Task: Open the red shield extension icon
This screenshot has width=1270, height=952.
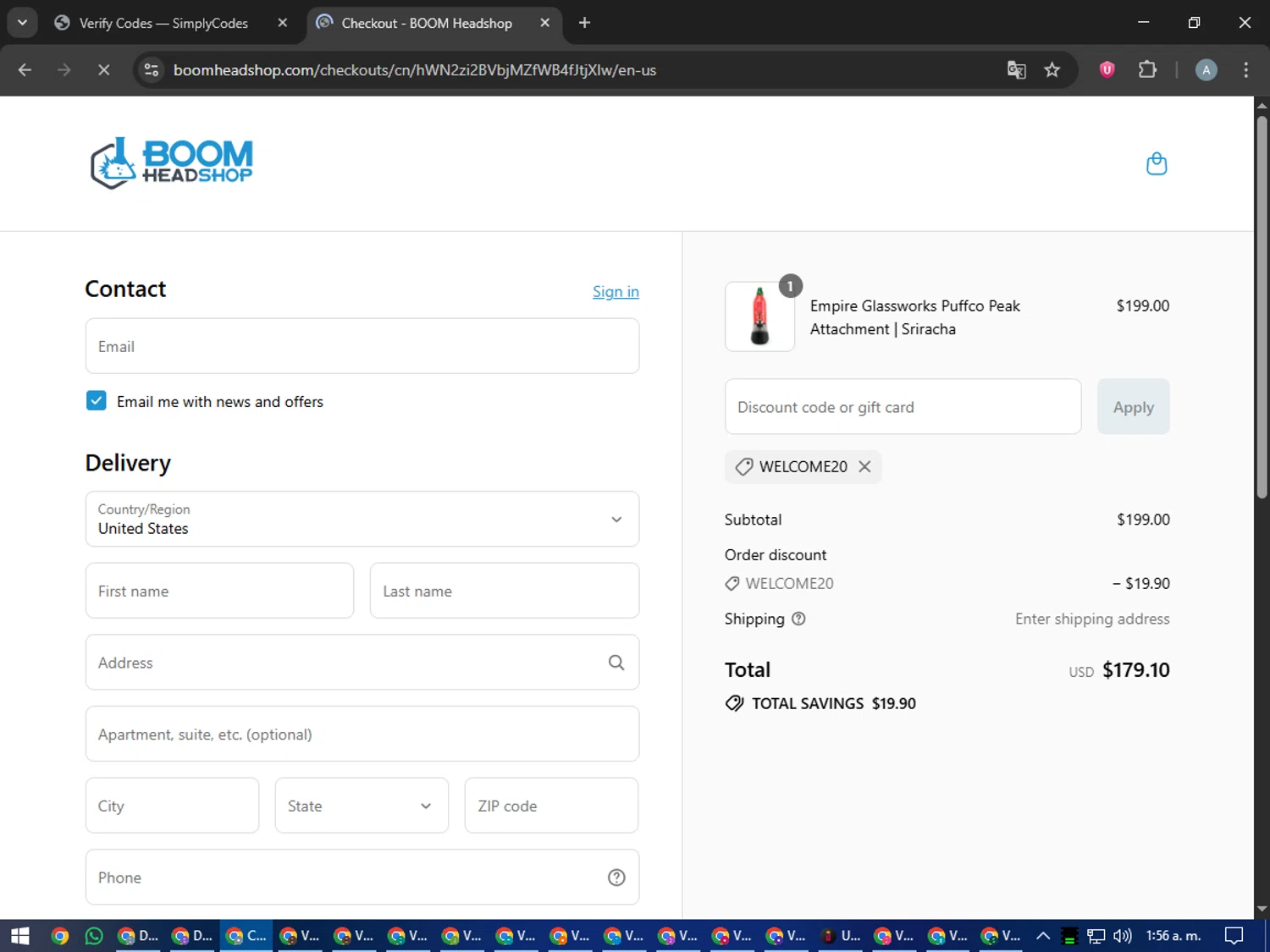Action: [1107, 70]
